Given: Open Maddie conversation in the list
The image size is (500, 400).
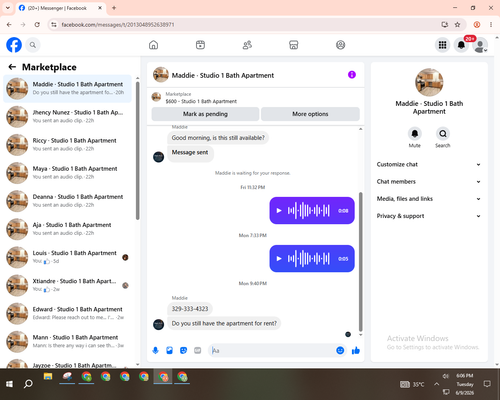Looking at the screenshot, I should [x=67, y=89].
